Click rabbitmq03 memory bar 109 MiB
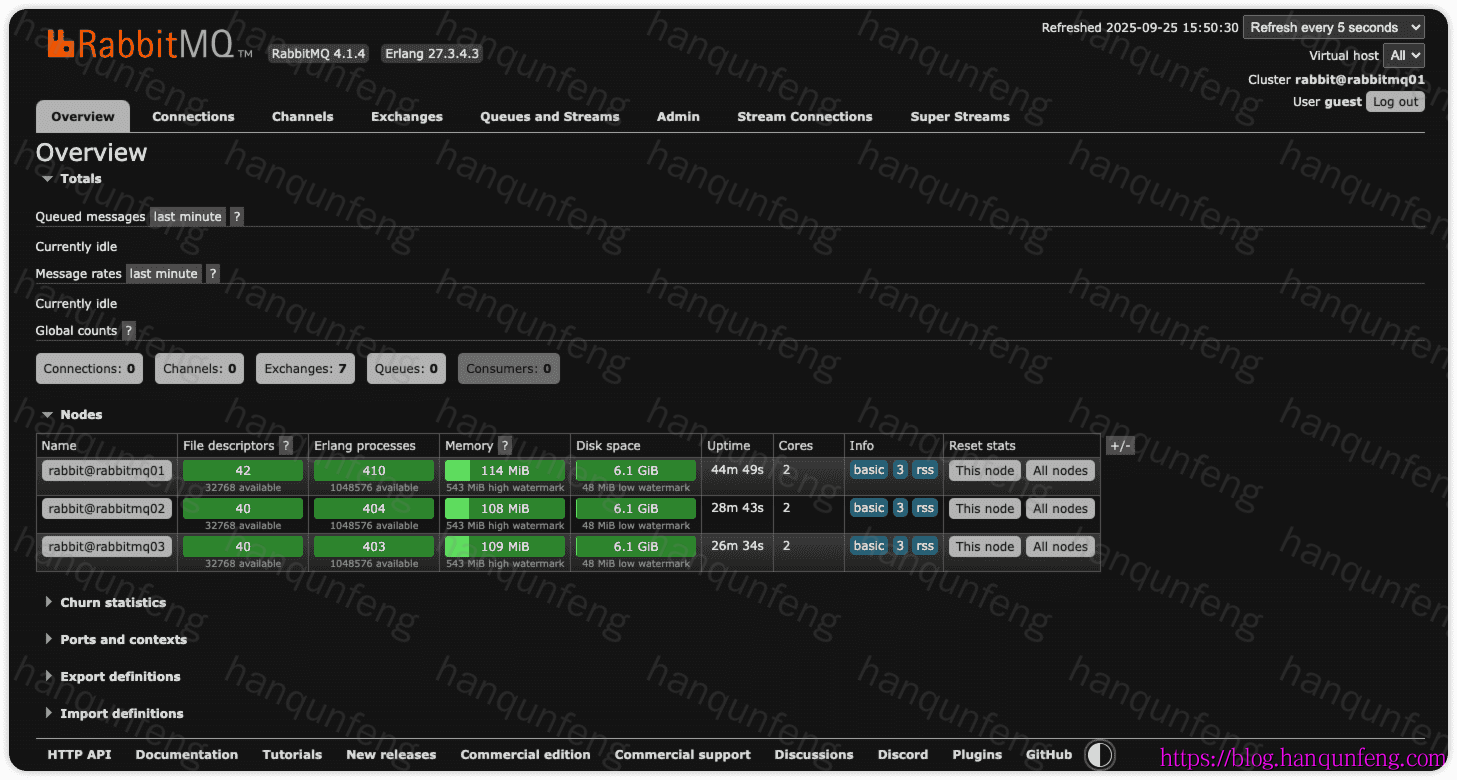 505,547
